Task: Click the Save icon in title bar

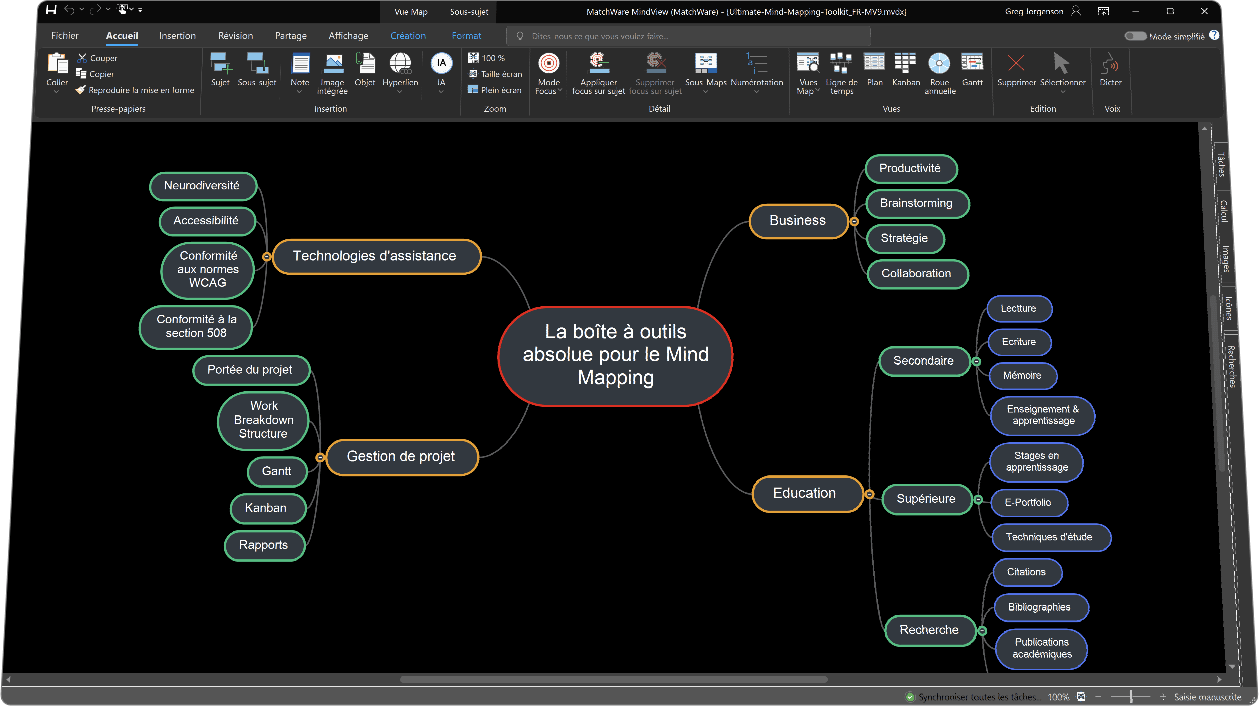Action: [51, 10]
